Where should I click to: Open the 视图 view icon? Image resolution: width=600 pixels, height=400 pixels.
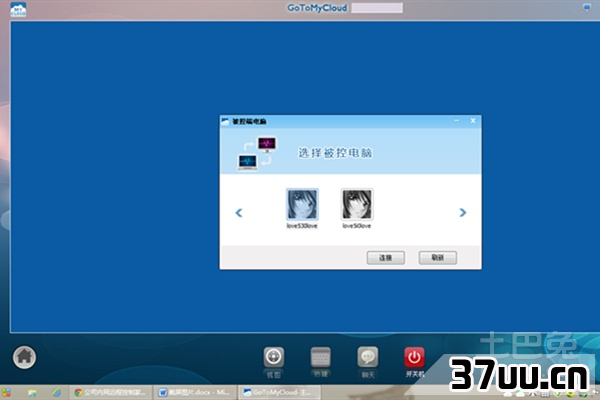point(274,357)
